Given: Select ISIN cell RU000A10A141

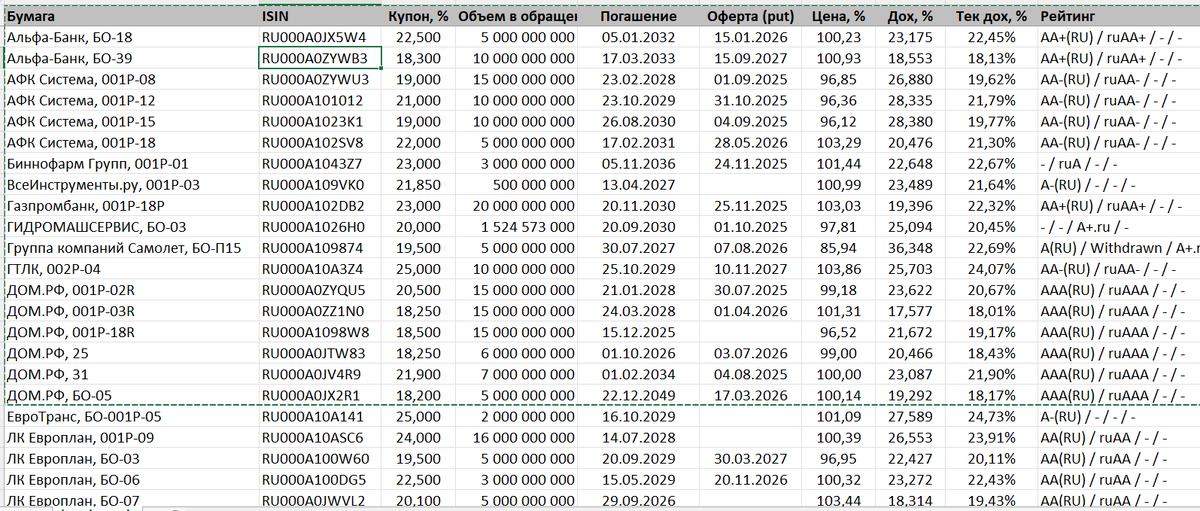Looking at the screenshot, I should click(x=320, y=416).
